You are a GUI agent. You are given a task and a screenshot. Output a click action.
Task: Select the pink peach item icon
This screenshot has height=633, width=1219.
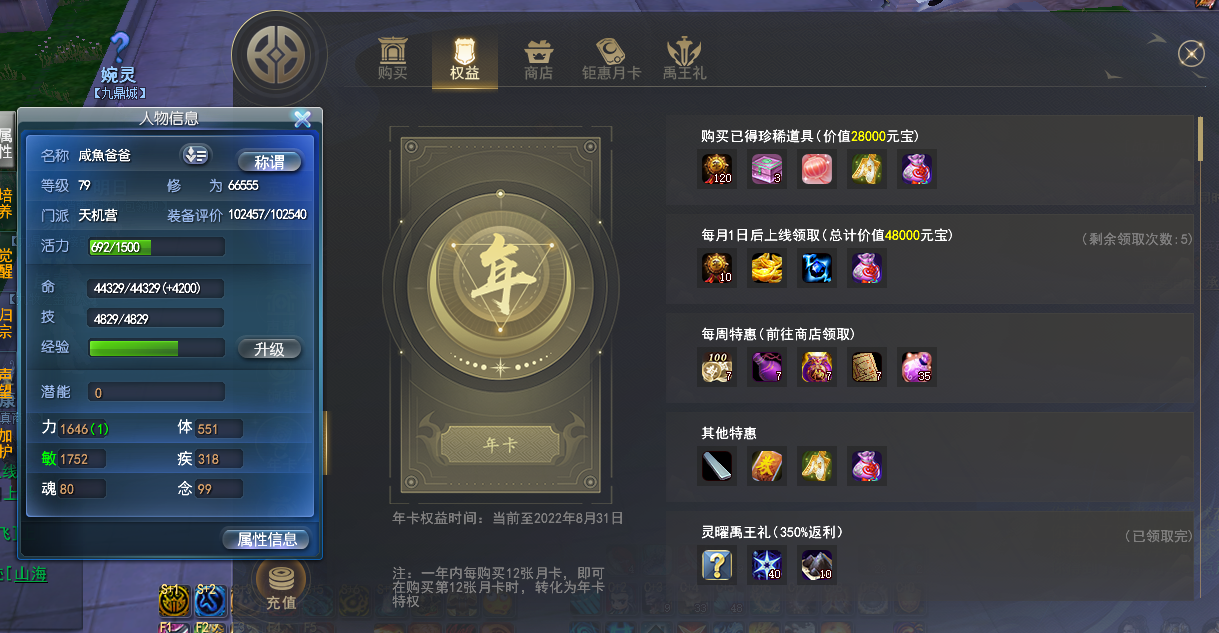click(816, 170)
